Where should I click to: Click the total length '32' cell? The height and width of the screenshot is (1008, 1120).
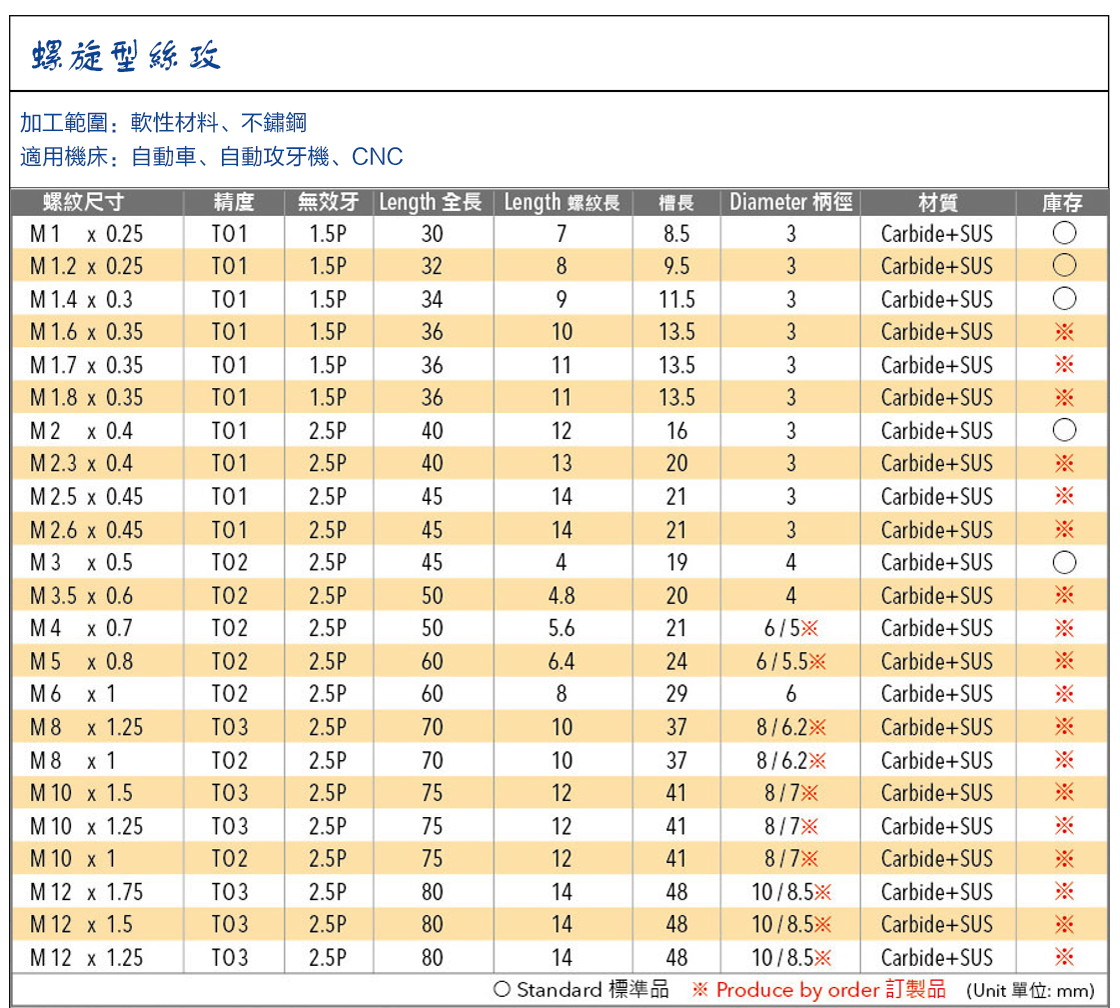(432, 266)
